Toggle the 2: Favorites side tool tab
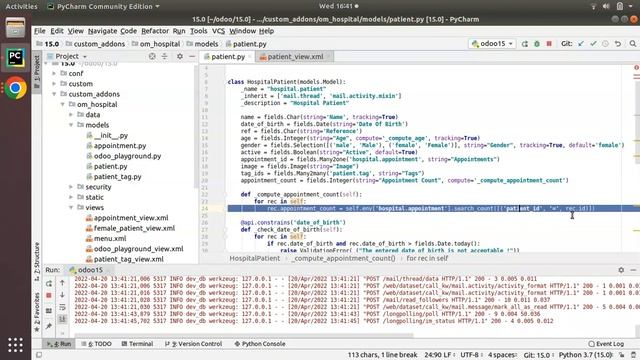This screenshot has width=640, height=360. point(37,312)
